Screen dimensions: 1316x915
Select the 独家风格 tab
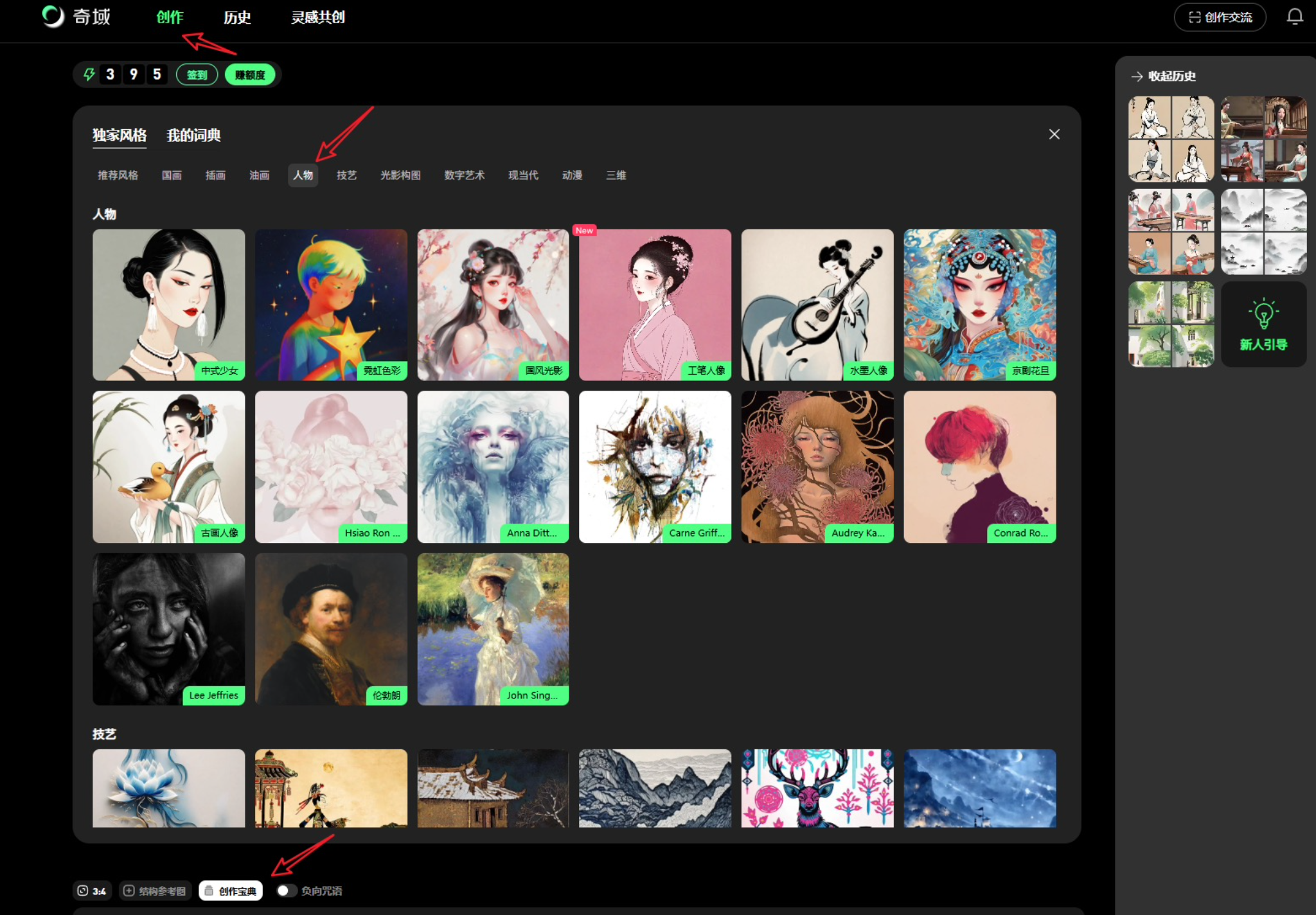tap(120, 135)
